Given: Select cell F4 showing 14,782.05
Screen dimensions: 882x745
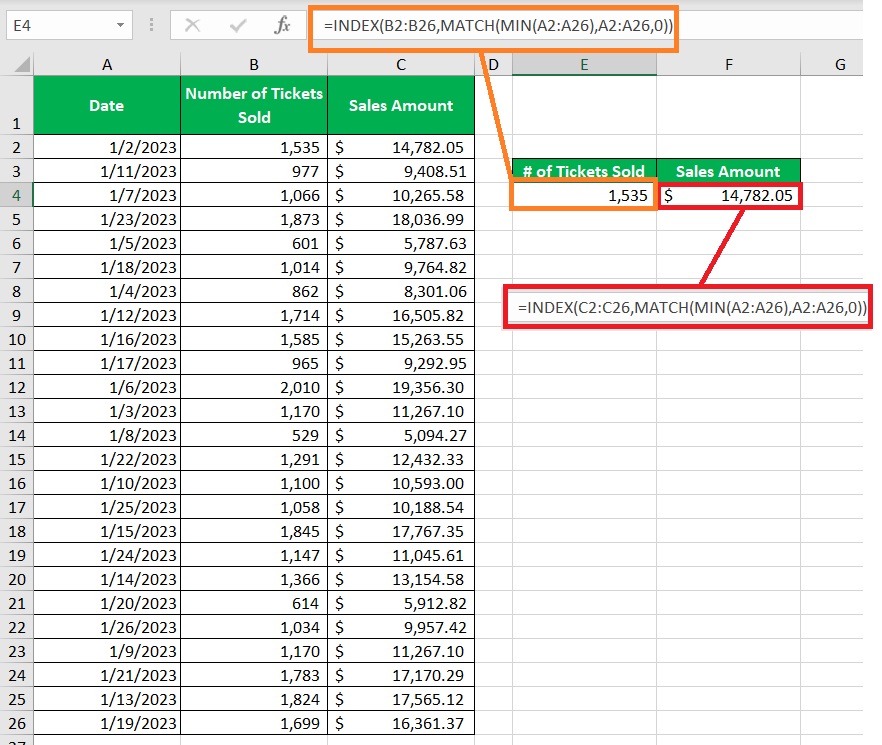Looking at the screenshot, I should pos(728,195).
